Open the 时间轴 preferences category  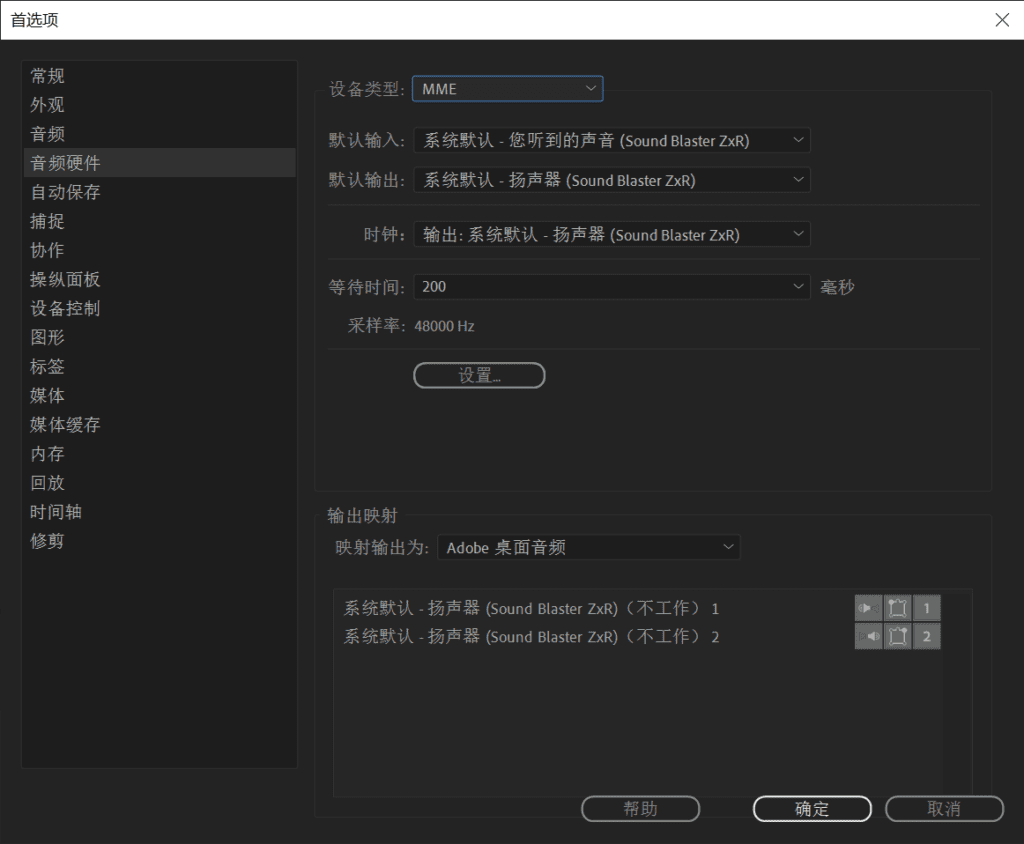tap(56, 512)
